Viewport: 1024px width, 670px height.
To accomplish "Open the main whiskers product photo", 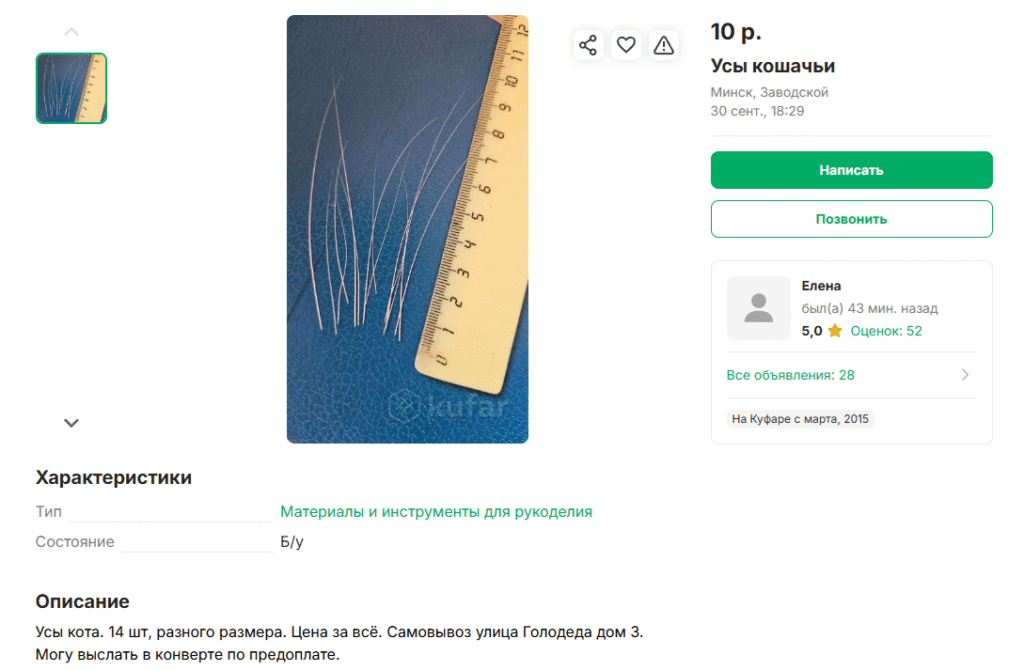I will [408, 229].
